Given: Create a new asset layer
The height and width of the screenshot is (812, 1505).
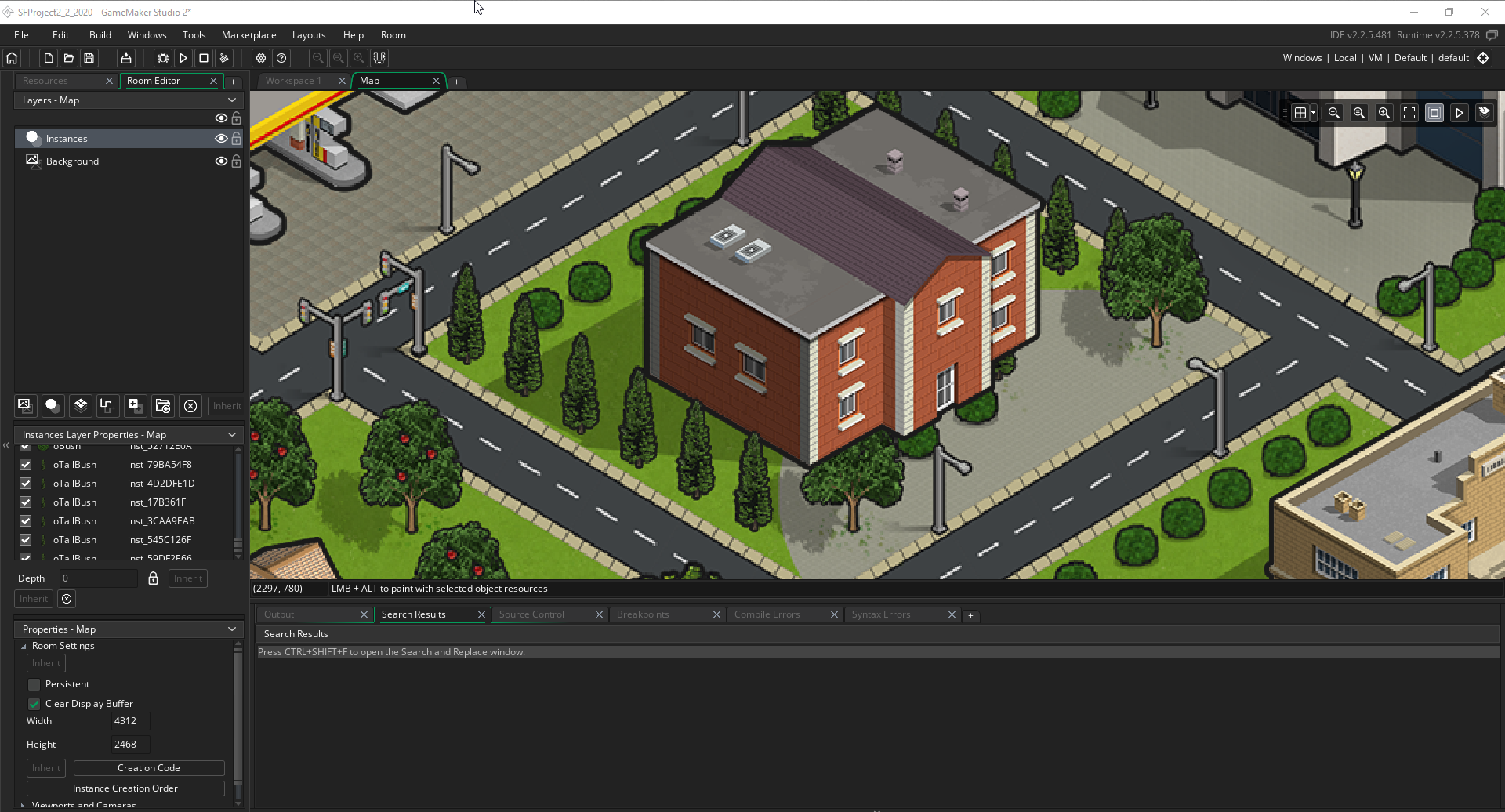Looking at the screenshot, I should (135, 405).
